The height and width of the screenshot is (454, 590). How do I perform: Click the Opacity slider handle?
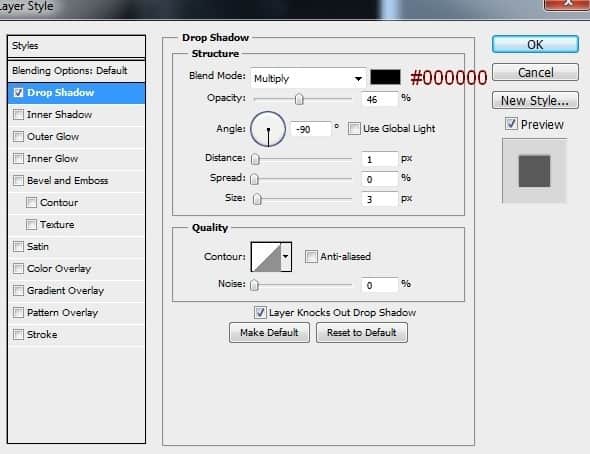pyautogui.click(x=299, y=99)
